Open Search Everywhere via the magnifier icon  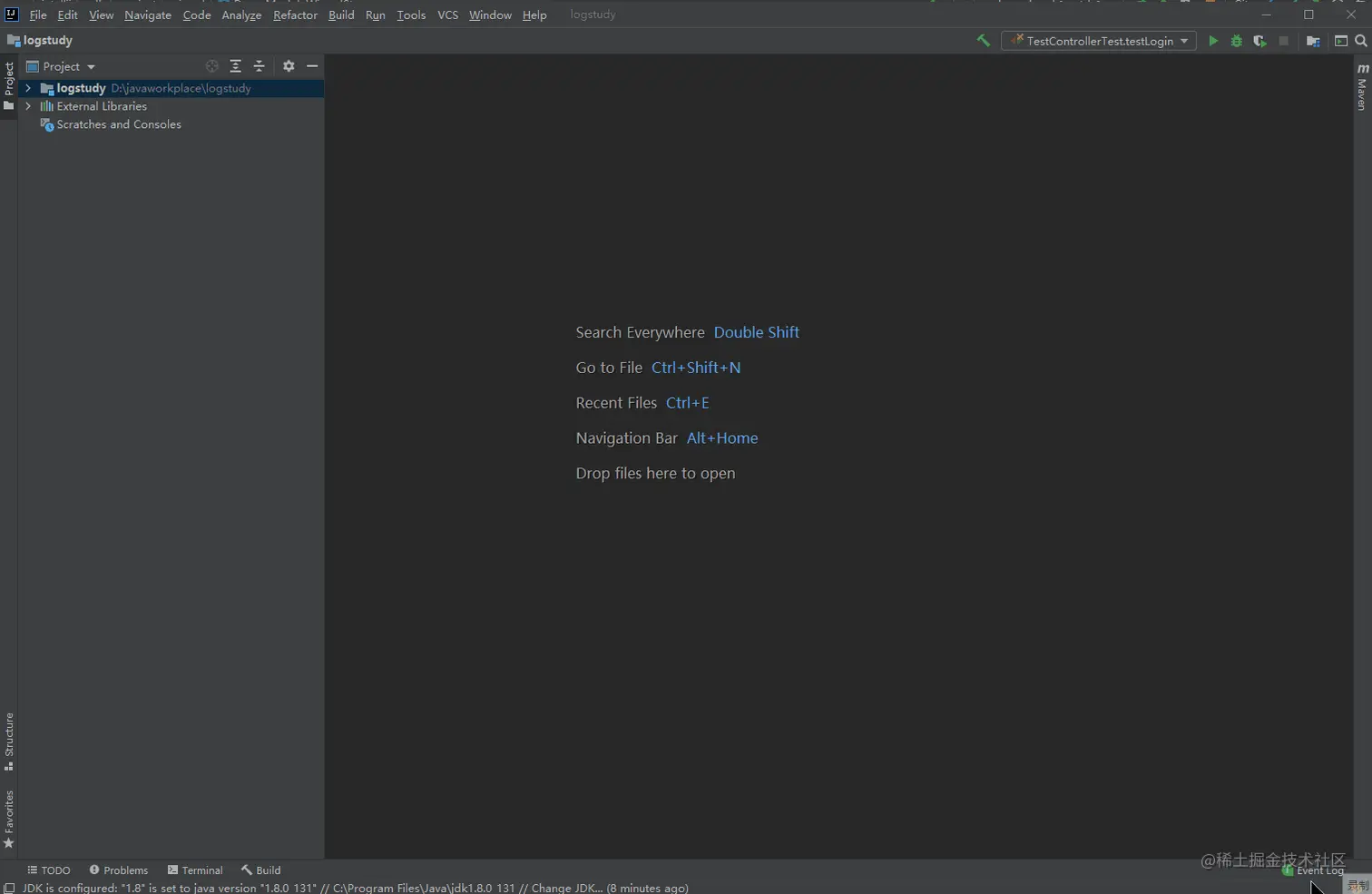(1360, 41)
